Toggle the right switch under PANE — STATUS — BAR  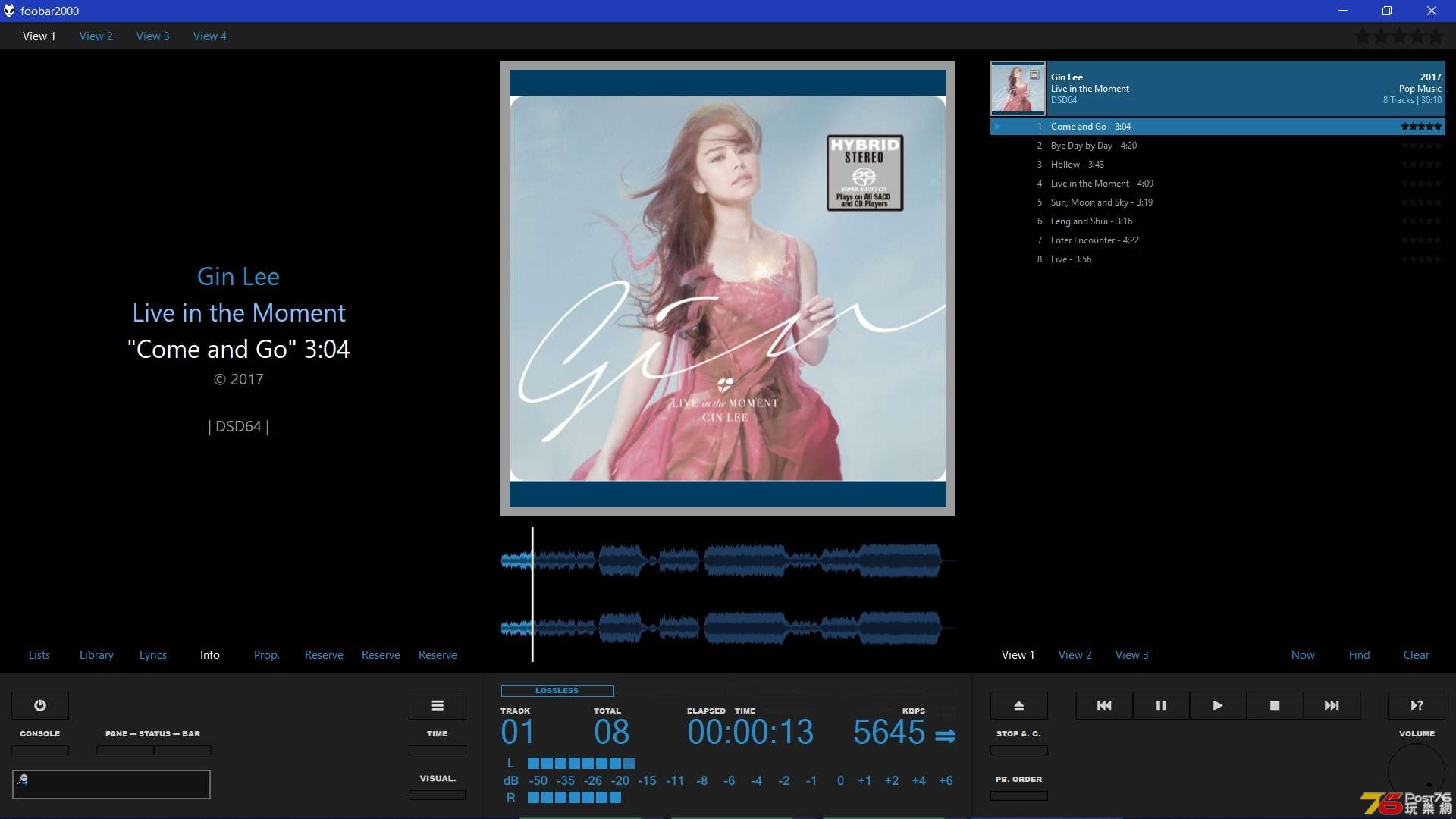(183, 750)
